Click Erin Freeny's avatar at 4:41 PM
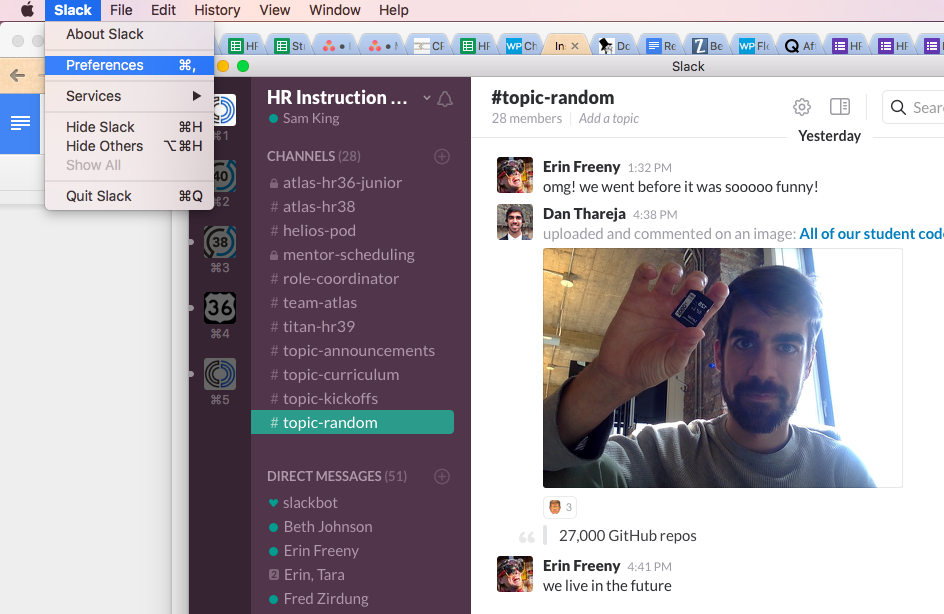The height and width of the screenshot is (614, 944). [x=515, y=574]
